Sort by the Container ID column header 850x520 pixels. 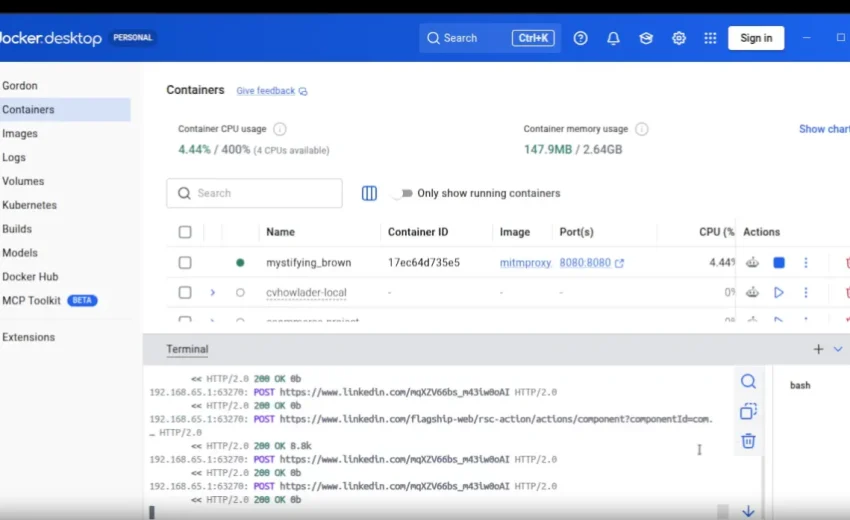pyautogui.click(x=418, y=232)
